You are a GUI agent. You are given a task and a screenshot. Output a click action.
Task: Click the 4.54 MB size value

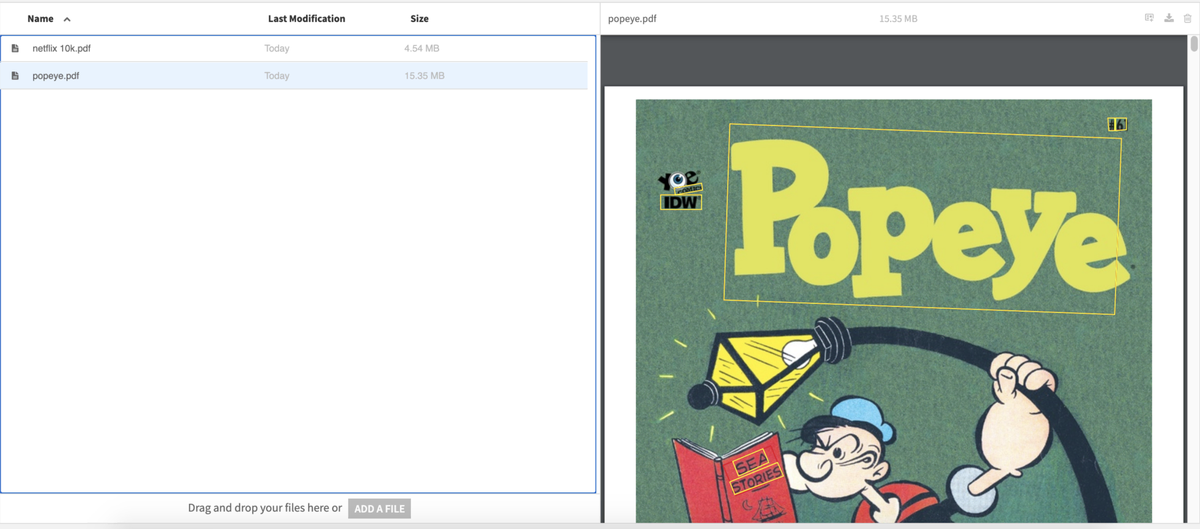[421, 48]
